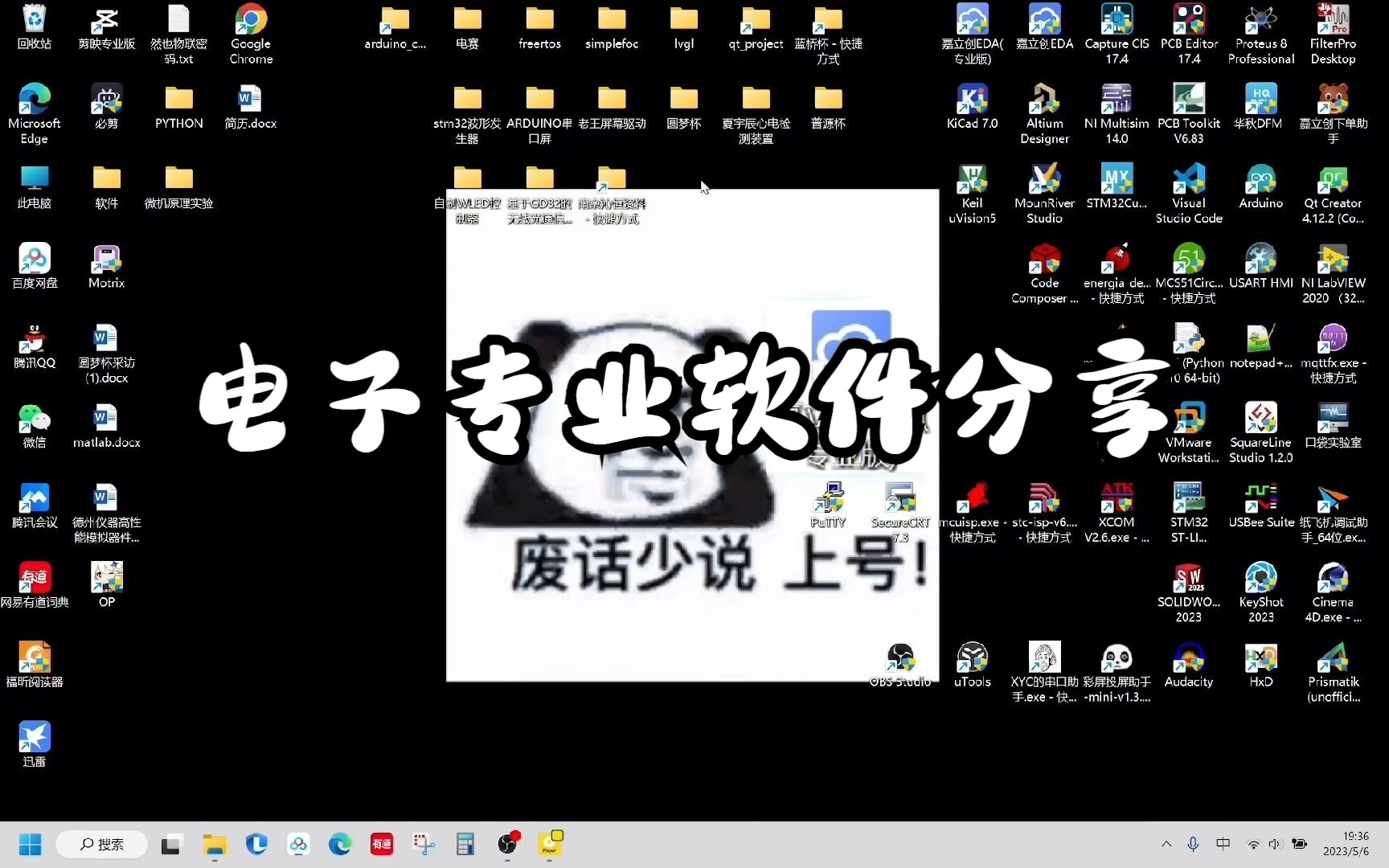Launch USART HMI shortcut
The image size is (1389, 868).
(x=1260, y=265)
